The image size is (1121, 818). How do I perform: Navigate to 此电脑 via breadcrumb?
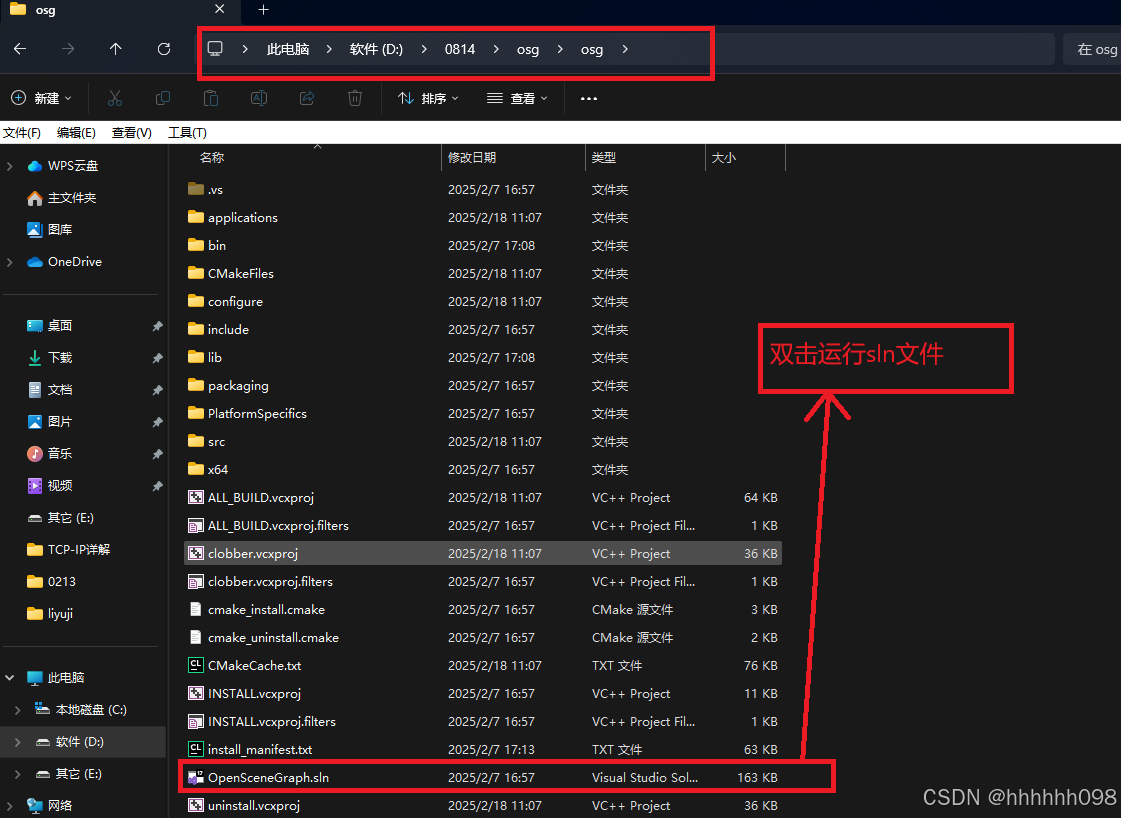pos(288,48)
